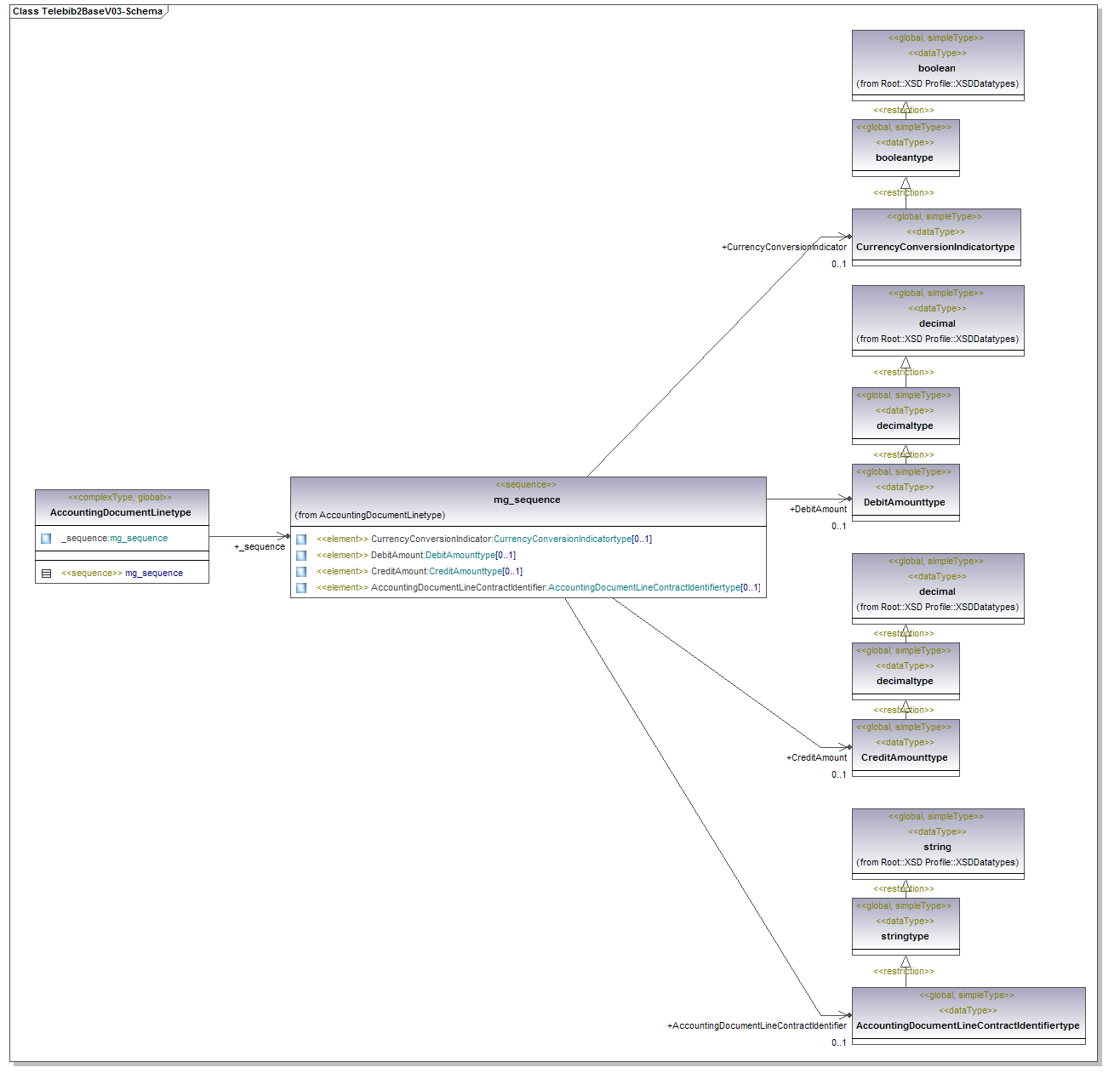
Task: Click the +DebitAmount association role label
Action: (x=818, y=510)
